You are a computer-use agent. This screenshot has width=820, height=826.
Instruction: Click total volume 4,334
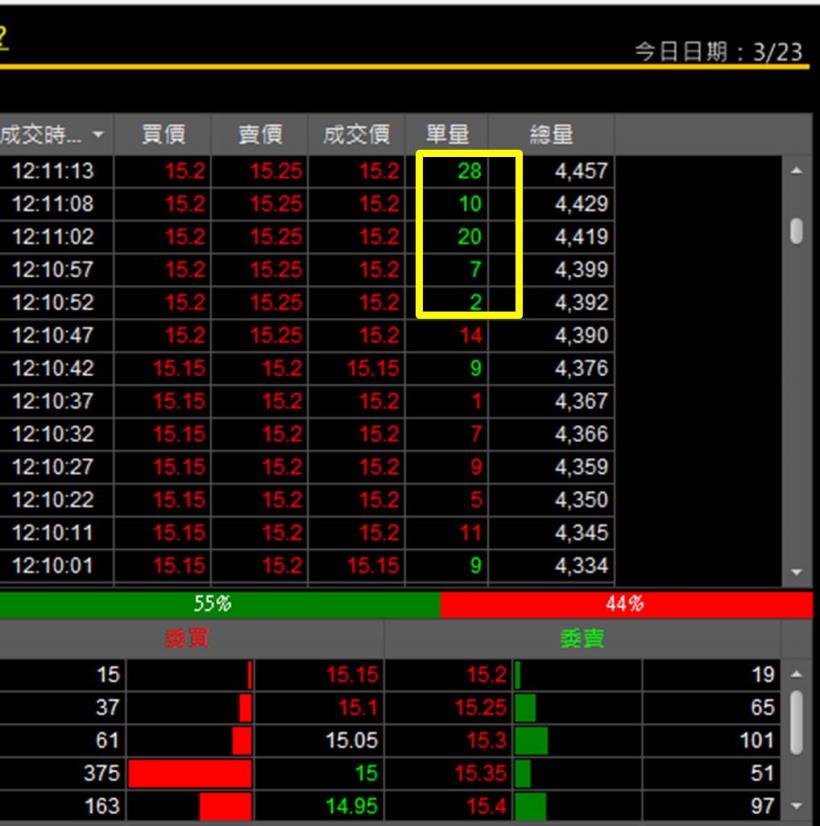[x=581, y=565]
